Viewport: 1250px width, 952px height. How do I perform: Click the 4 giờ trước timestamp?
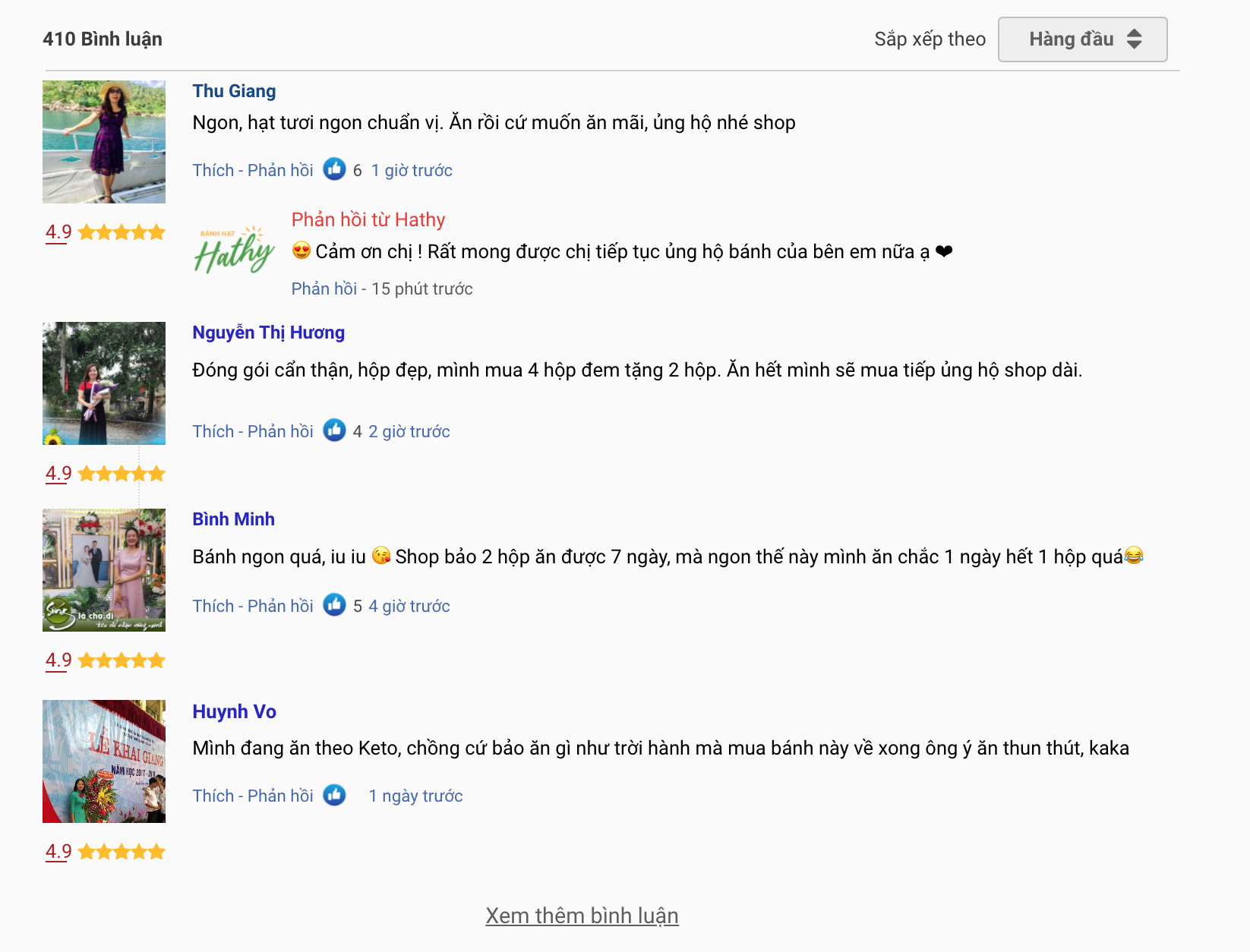click(409, 606)
